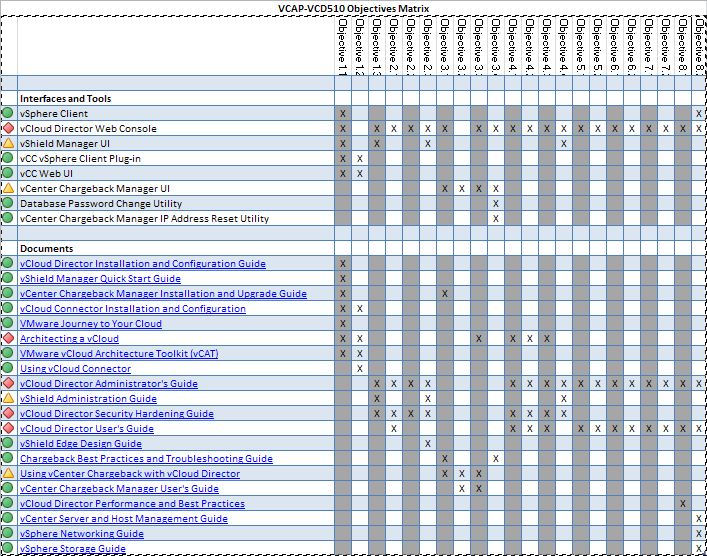Open vShield Manager Quick Start Guide link
Screen dimensions: 707x556
click(x=100, y=279)
